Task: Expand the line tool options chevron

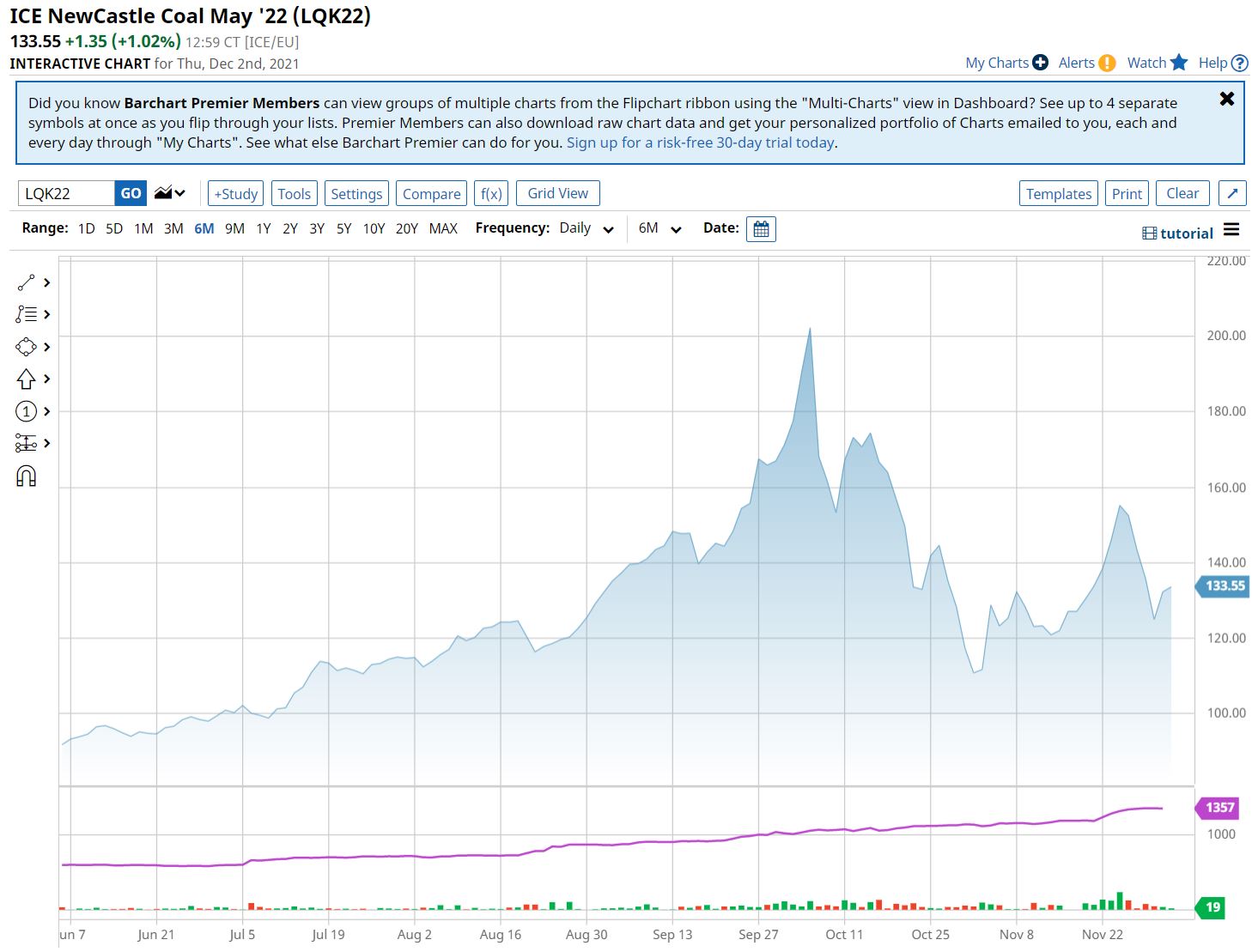Action: (x=47, y=282)
